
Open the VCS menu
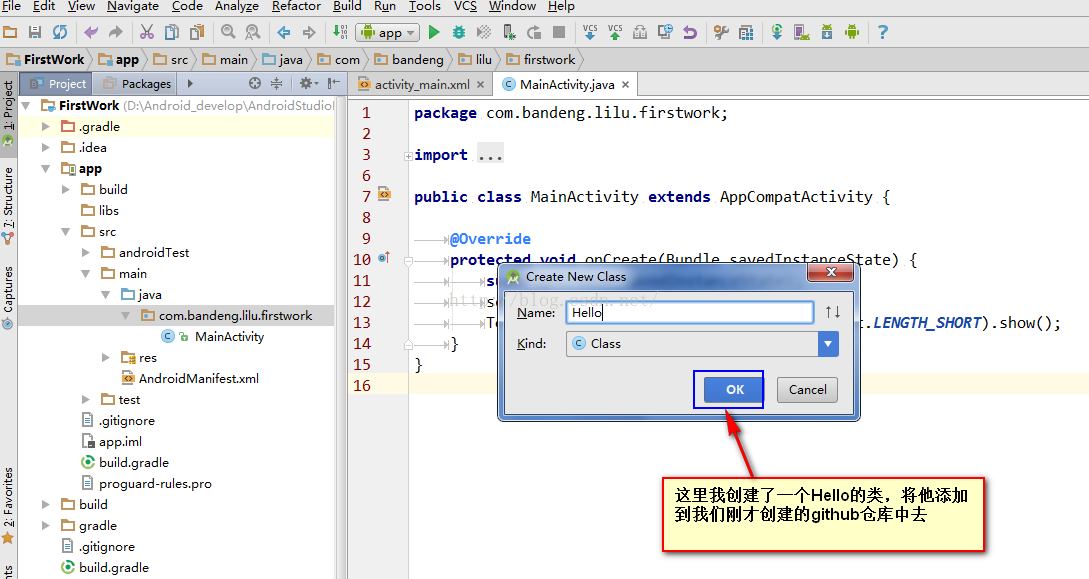click(465, 6)
